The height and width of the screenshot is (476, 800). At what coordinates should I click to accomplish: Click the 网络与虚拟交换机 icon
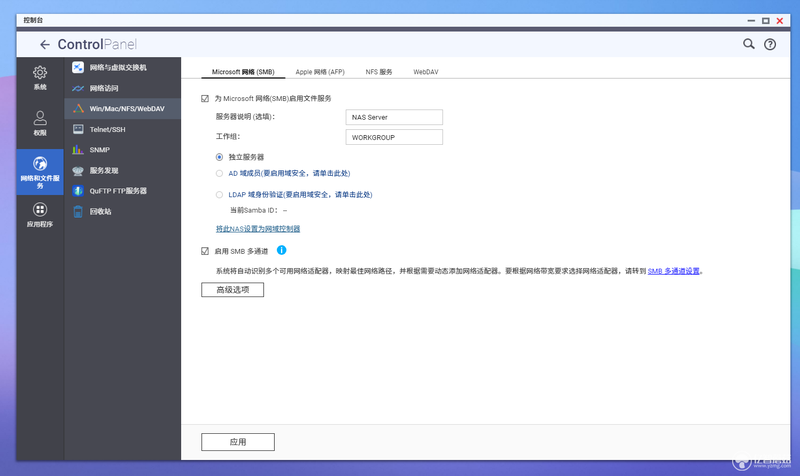click(x=78, y=67)
